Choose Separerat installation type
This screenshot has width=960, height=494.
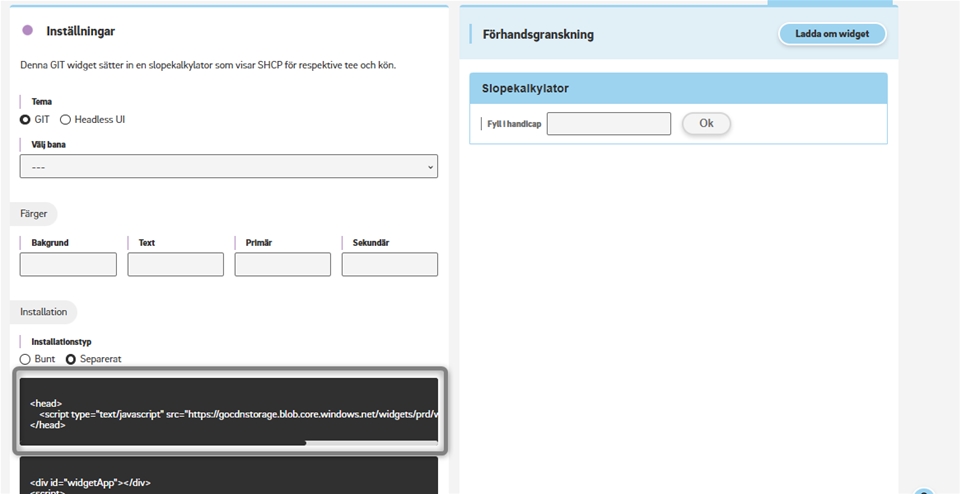pos(71,359)
